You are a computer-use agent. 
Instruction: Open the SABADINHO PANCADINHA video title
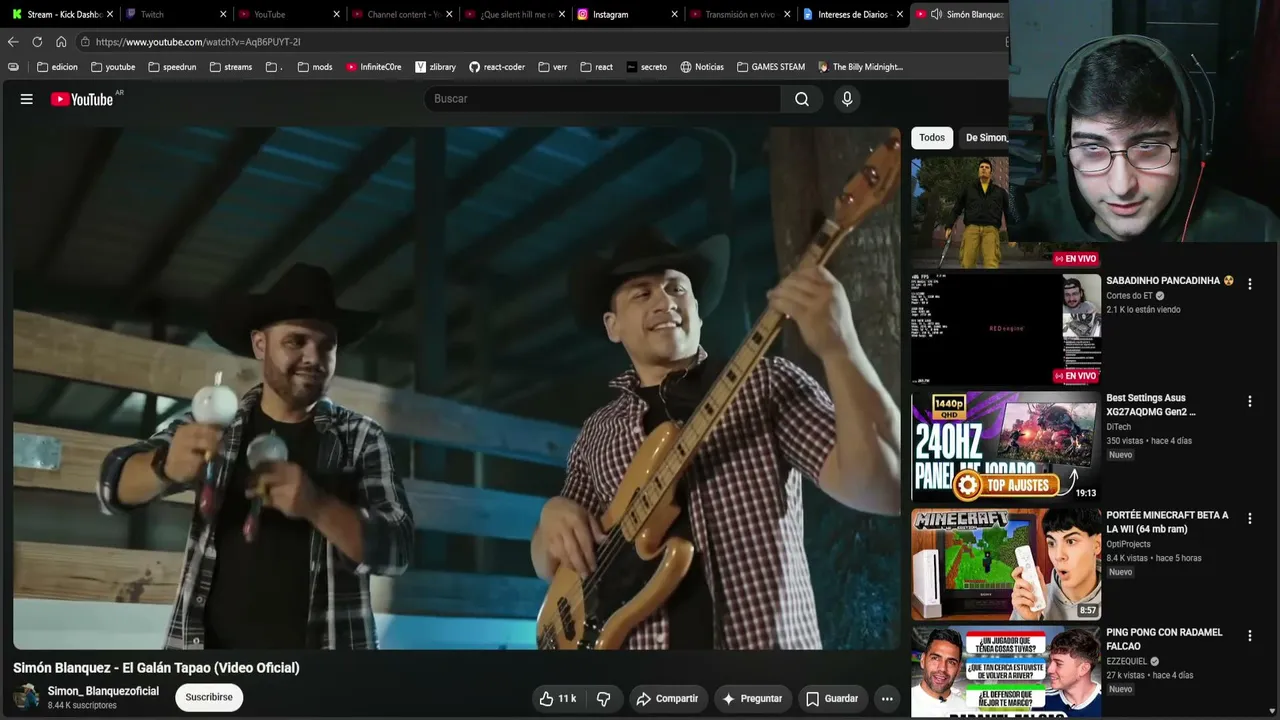coord(1170,281)
